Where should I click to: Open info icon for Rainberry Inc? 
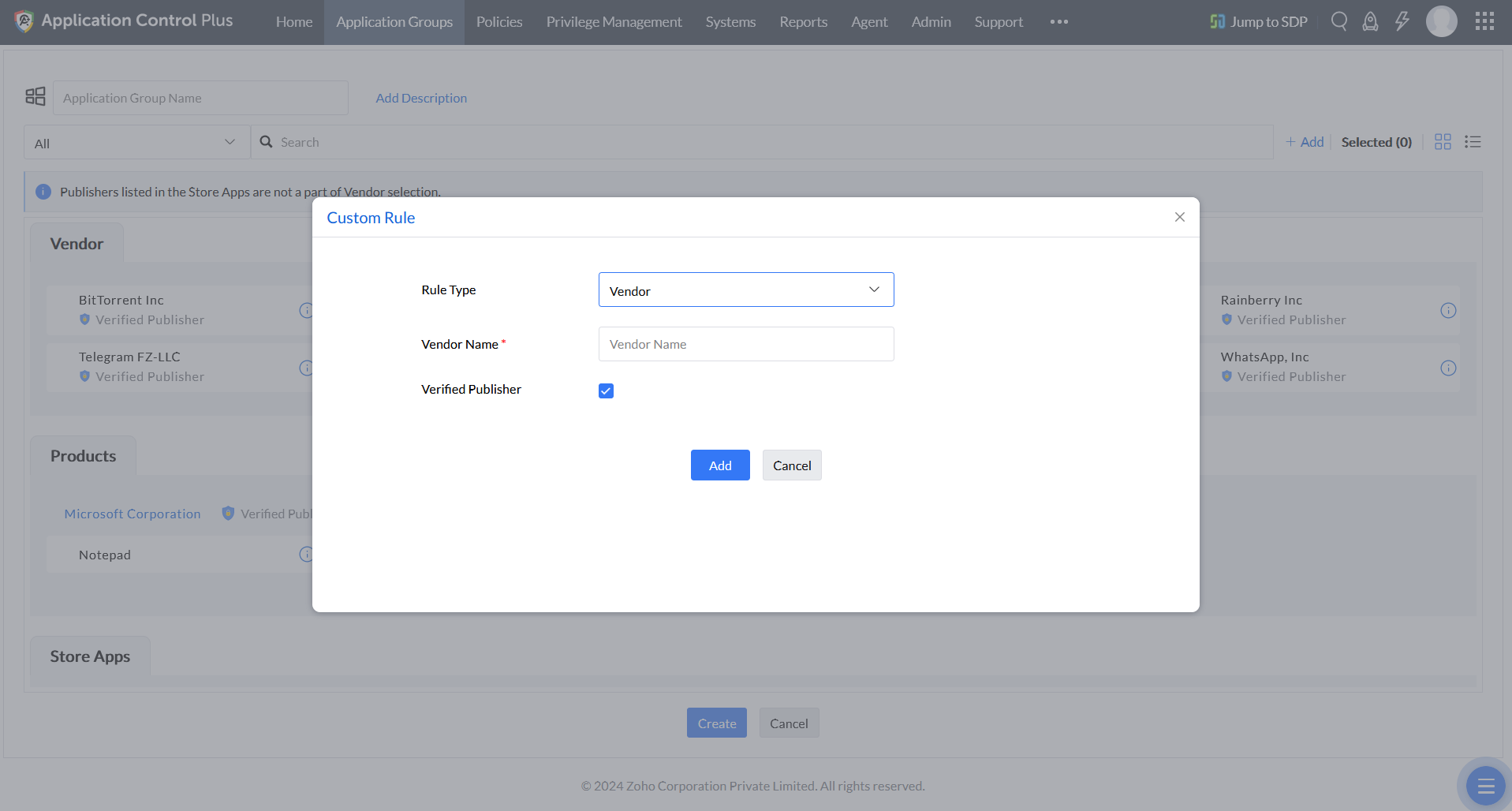pos(1448,310)
